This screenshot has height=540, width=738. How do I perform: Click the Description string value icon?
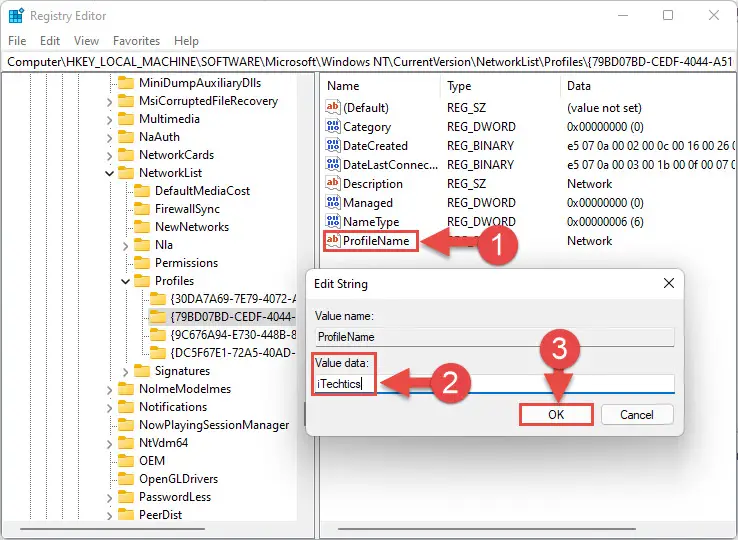click(x=333, y=183)
